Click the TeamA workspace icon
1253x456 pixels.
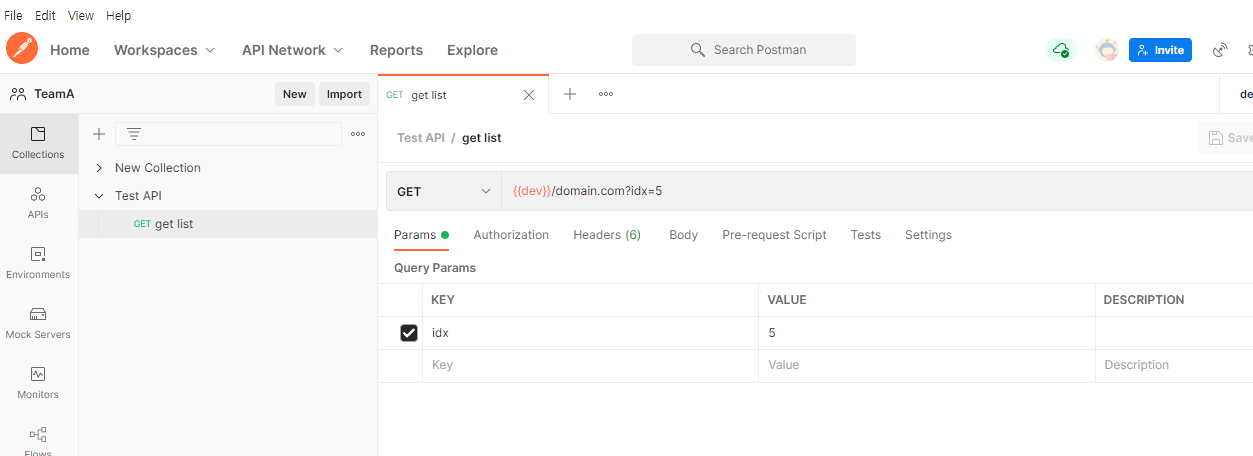18,94
